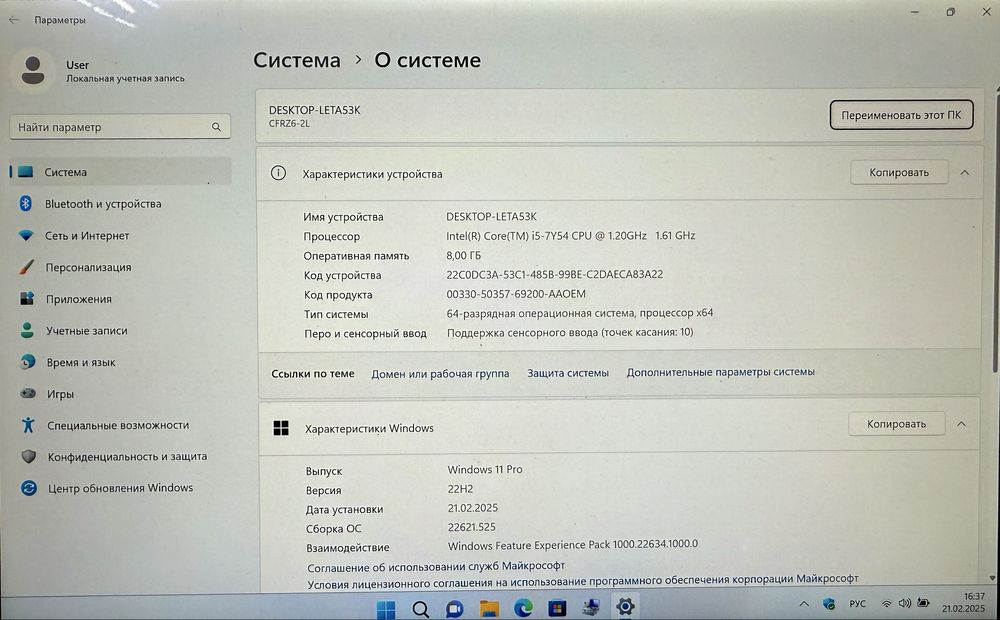The width and height of the screenshot is (1000, 620).
Task: Open Microsoft Store from taskbar
Action: pos(557,609)
